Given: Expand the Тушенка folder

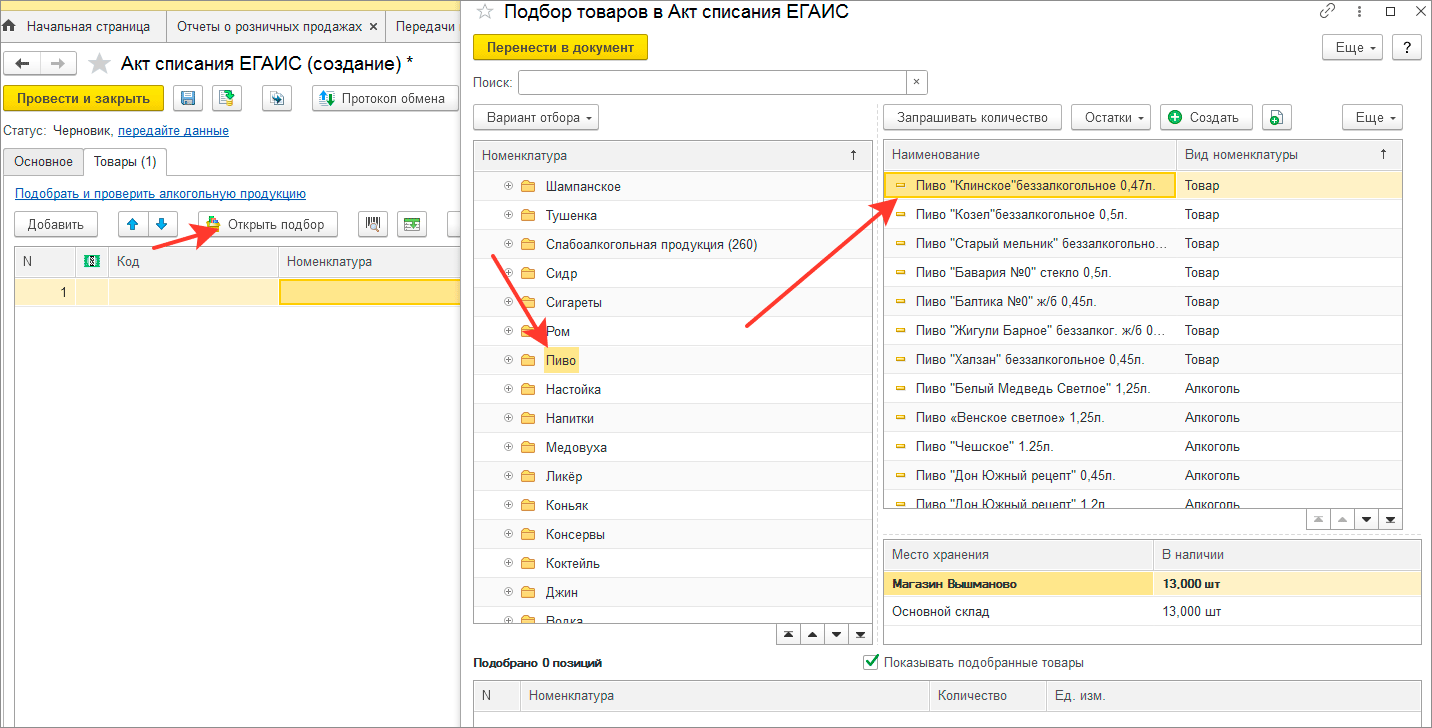Looking at the screenshot, I should (x=508, y=215).
